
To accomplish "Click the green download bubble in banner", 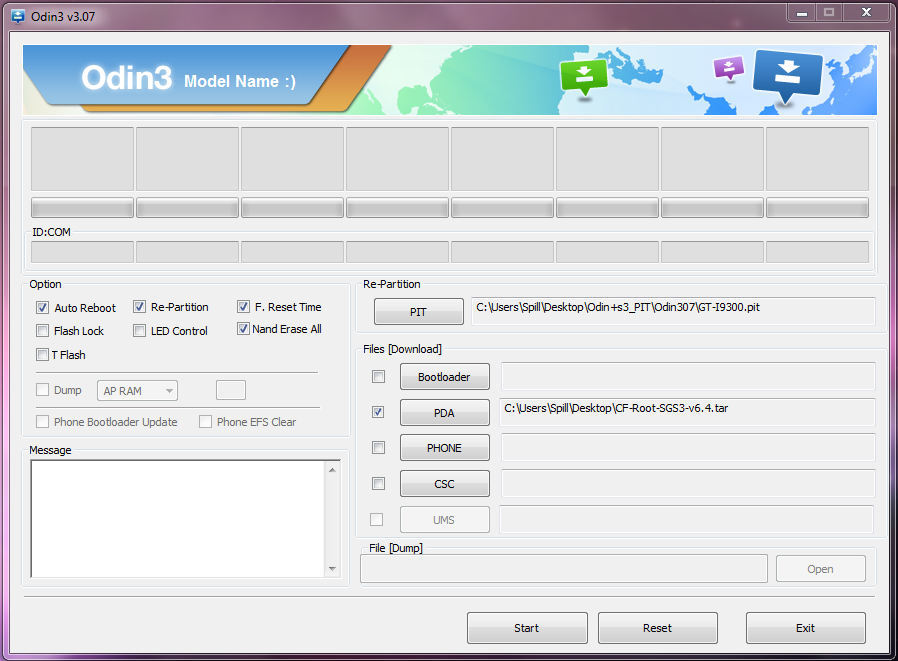I will [x=584, y=78].
